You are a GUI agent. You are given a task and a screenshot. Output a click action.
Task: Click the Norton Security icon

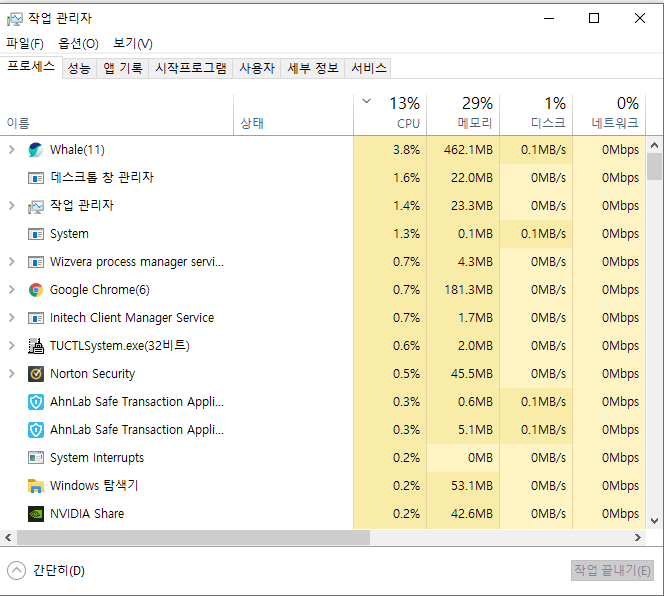tap(36, 374)
